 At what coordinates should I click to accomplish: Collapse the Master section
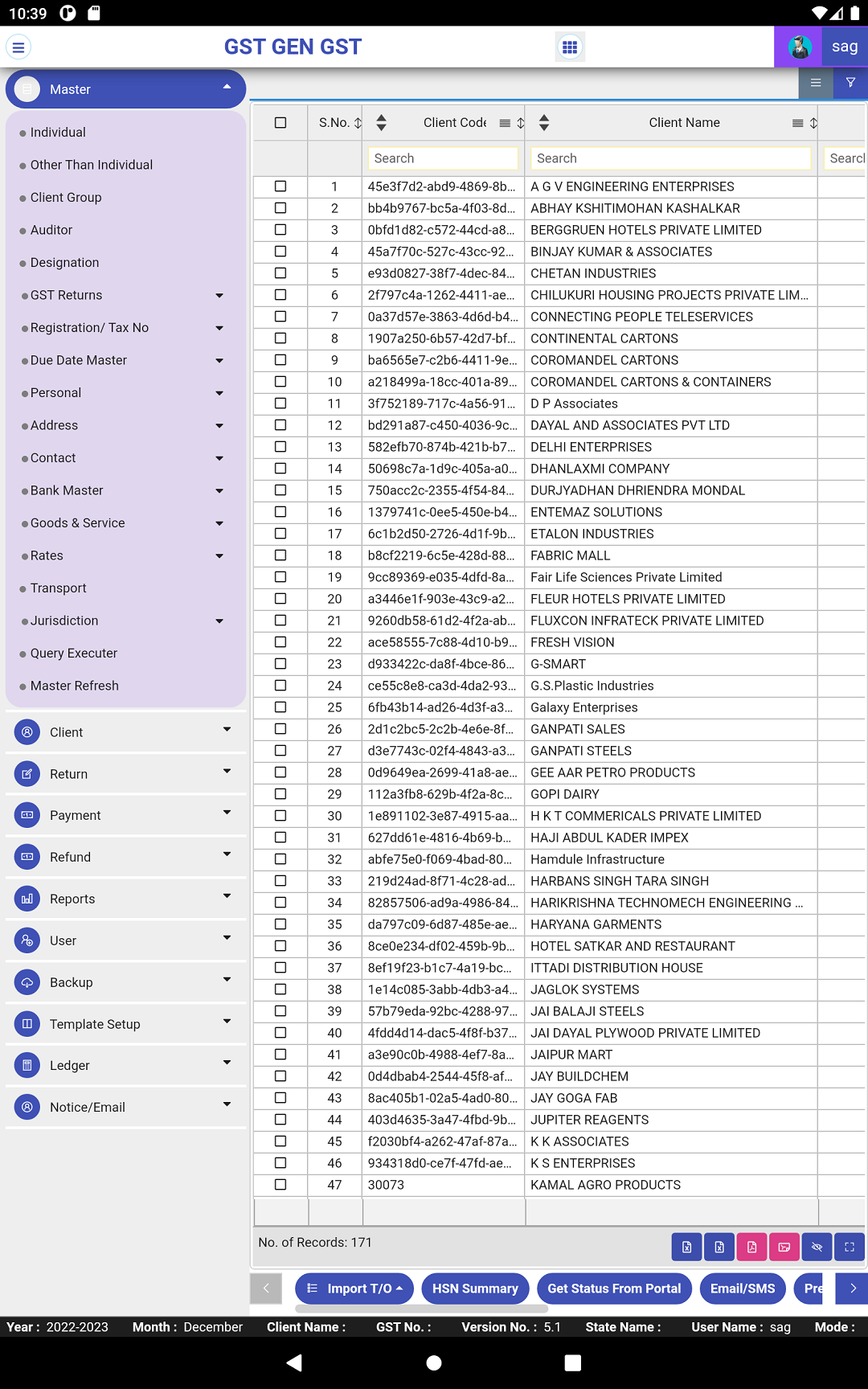227,87
